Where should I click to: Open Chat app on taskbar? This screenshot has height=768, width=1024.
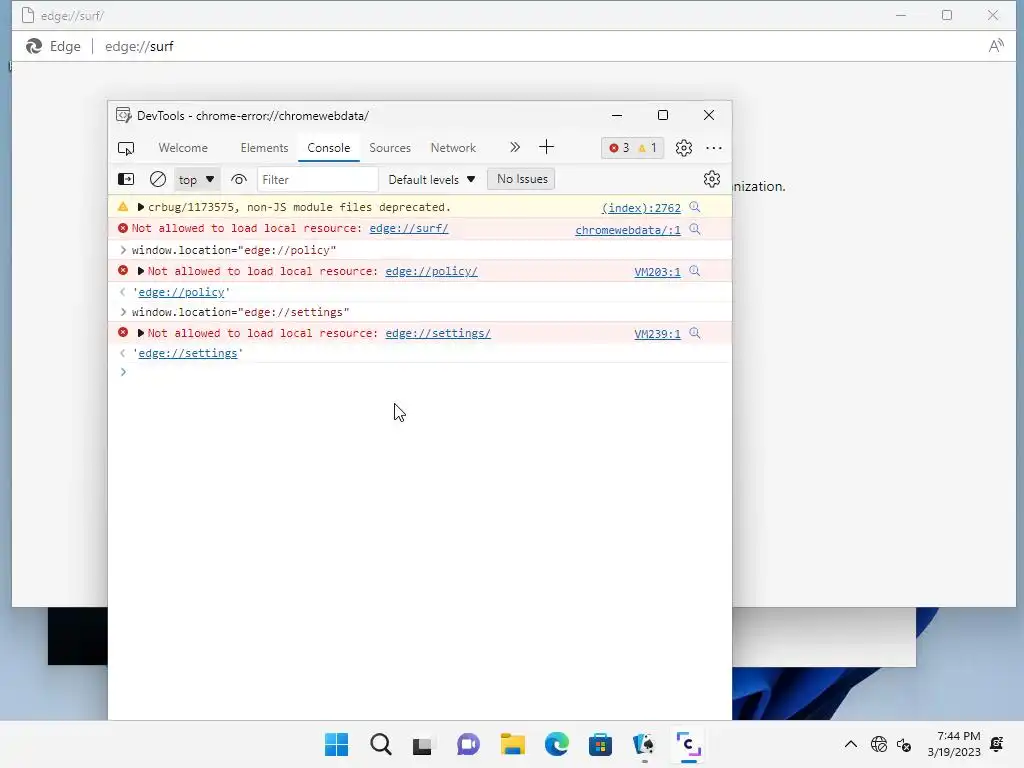[468, 744]
